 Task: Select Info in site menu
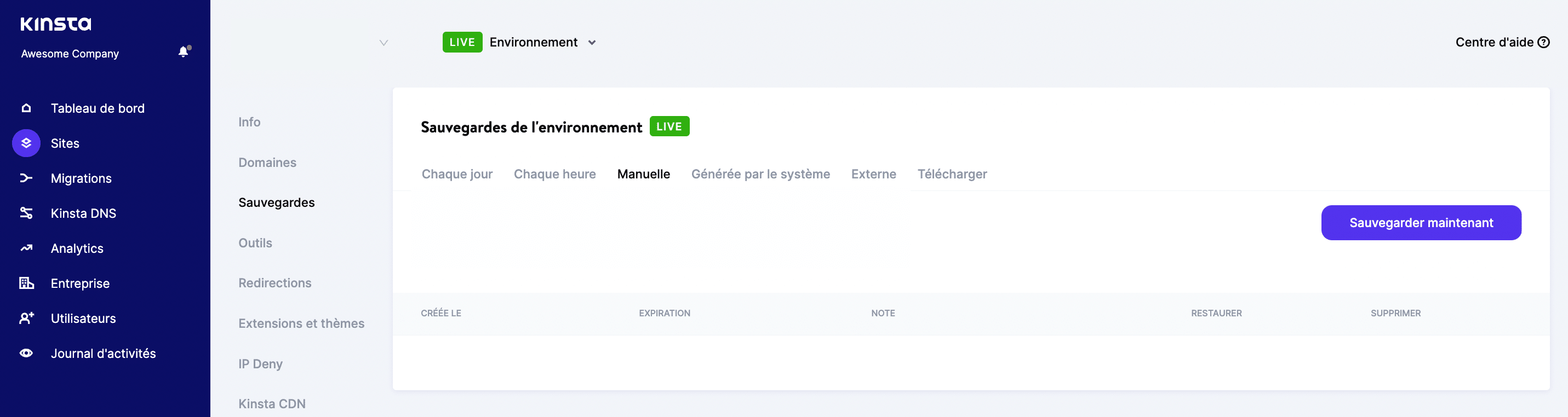(249, 122)
